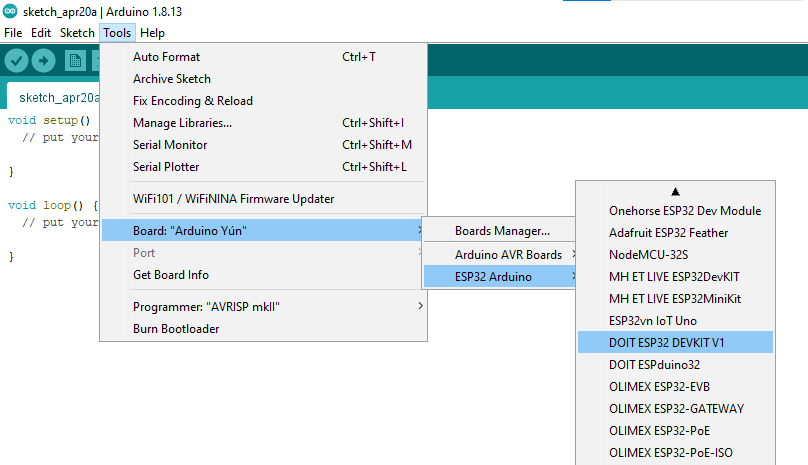
Task: Expand Arduino AVR Boards submenu
Action: click(499, 255)
